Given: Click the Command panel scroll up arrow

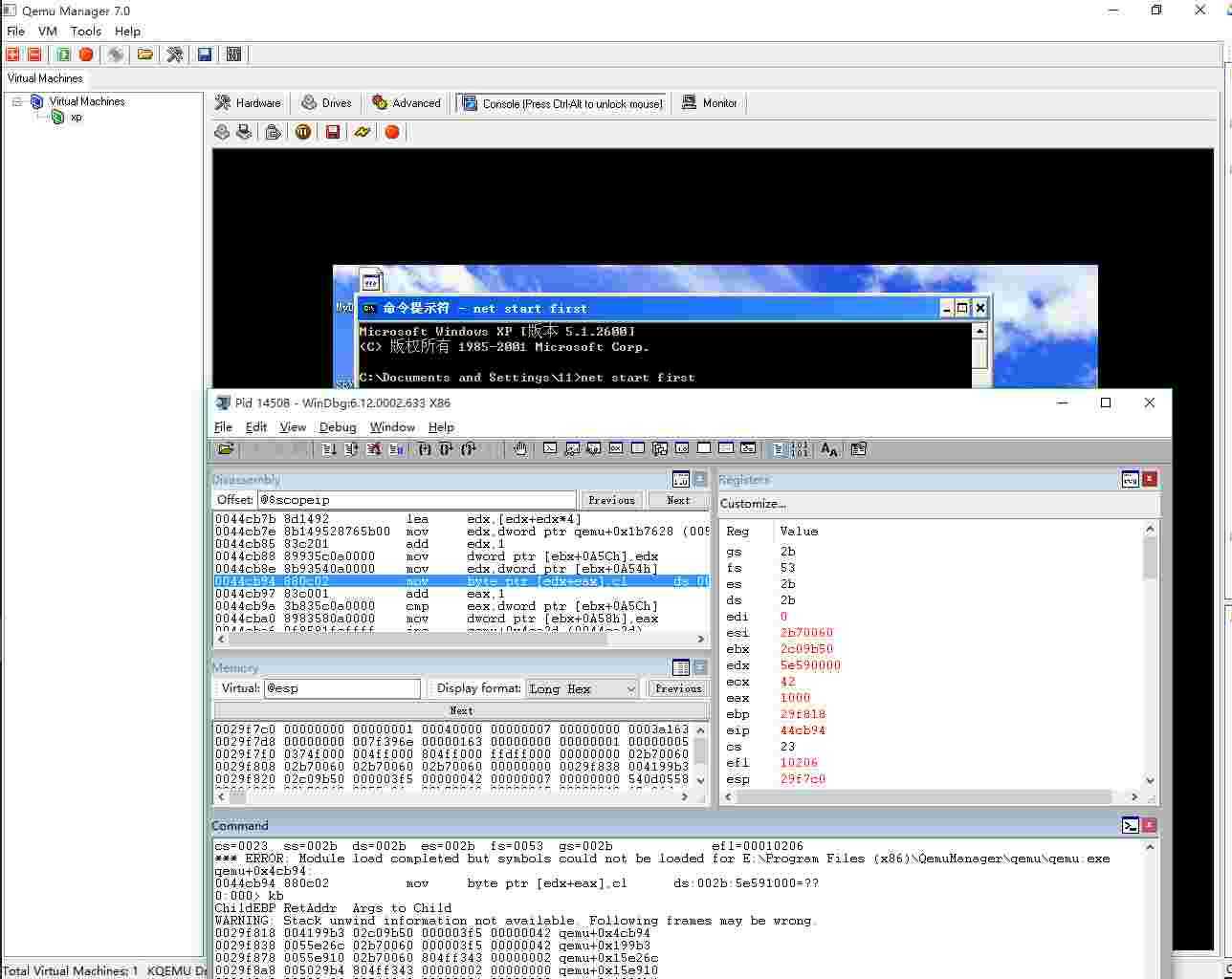Looking at the screenshot, I should click(1150, 846).
